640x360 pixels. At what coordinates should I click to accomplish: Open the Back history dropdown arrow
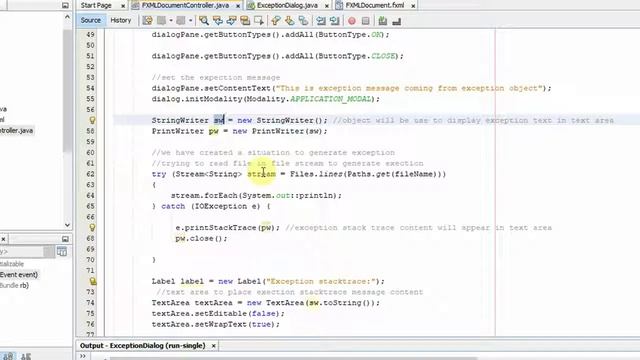coord(171,20)
